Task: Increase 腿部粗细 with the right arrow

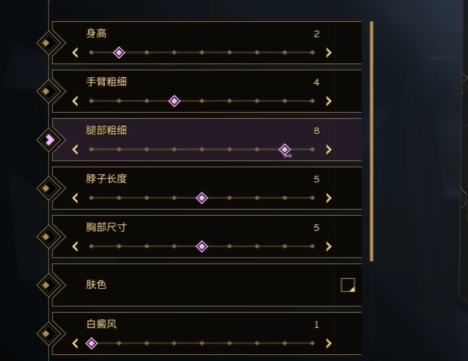Action: click(x=329, y=149)
